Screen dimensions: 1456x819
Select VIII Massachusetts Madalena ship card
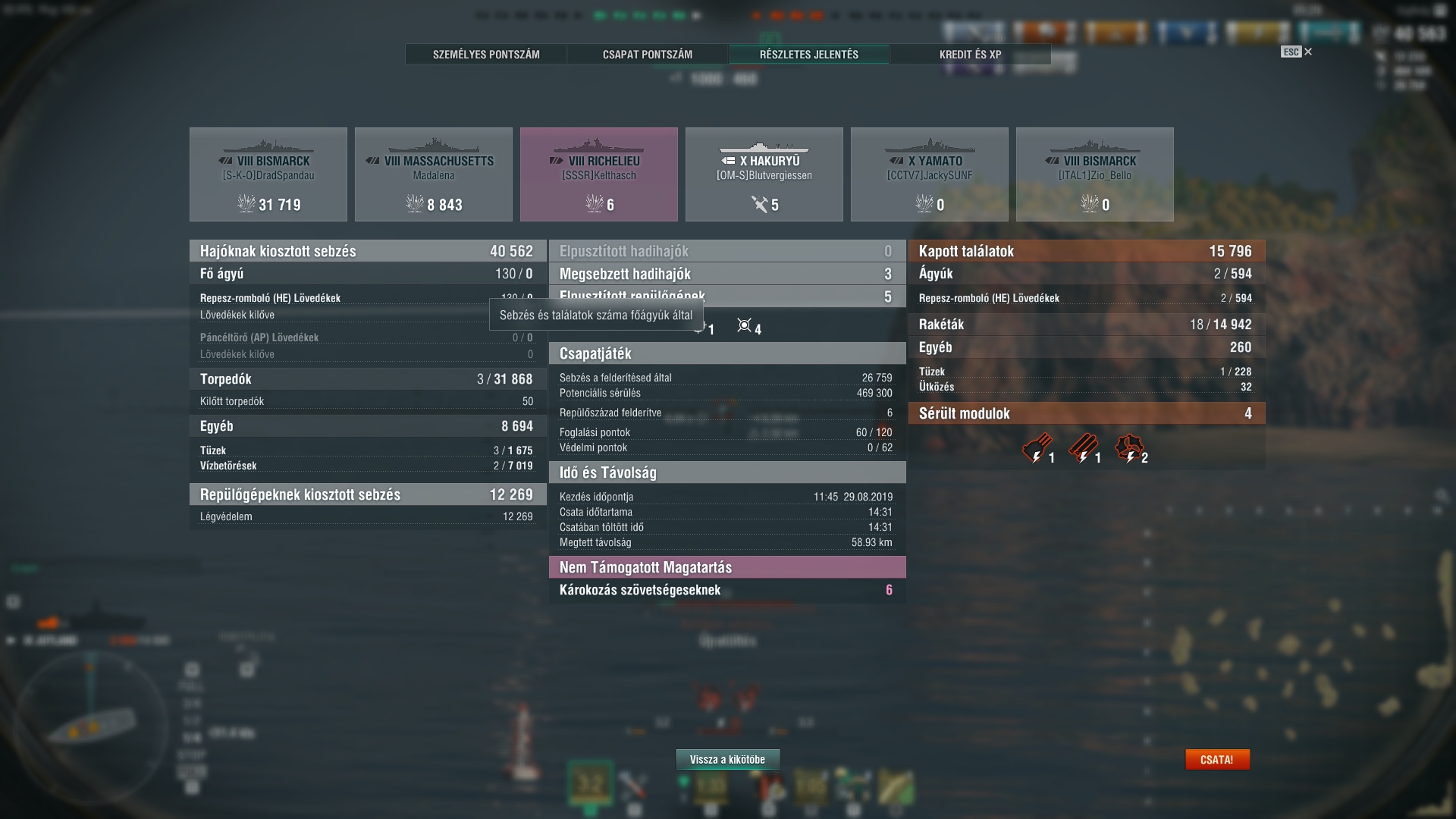(434, 174)
